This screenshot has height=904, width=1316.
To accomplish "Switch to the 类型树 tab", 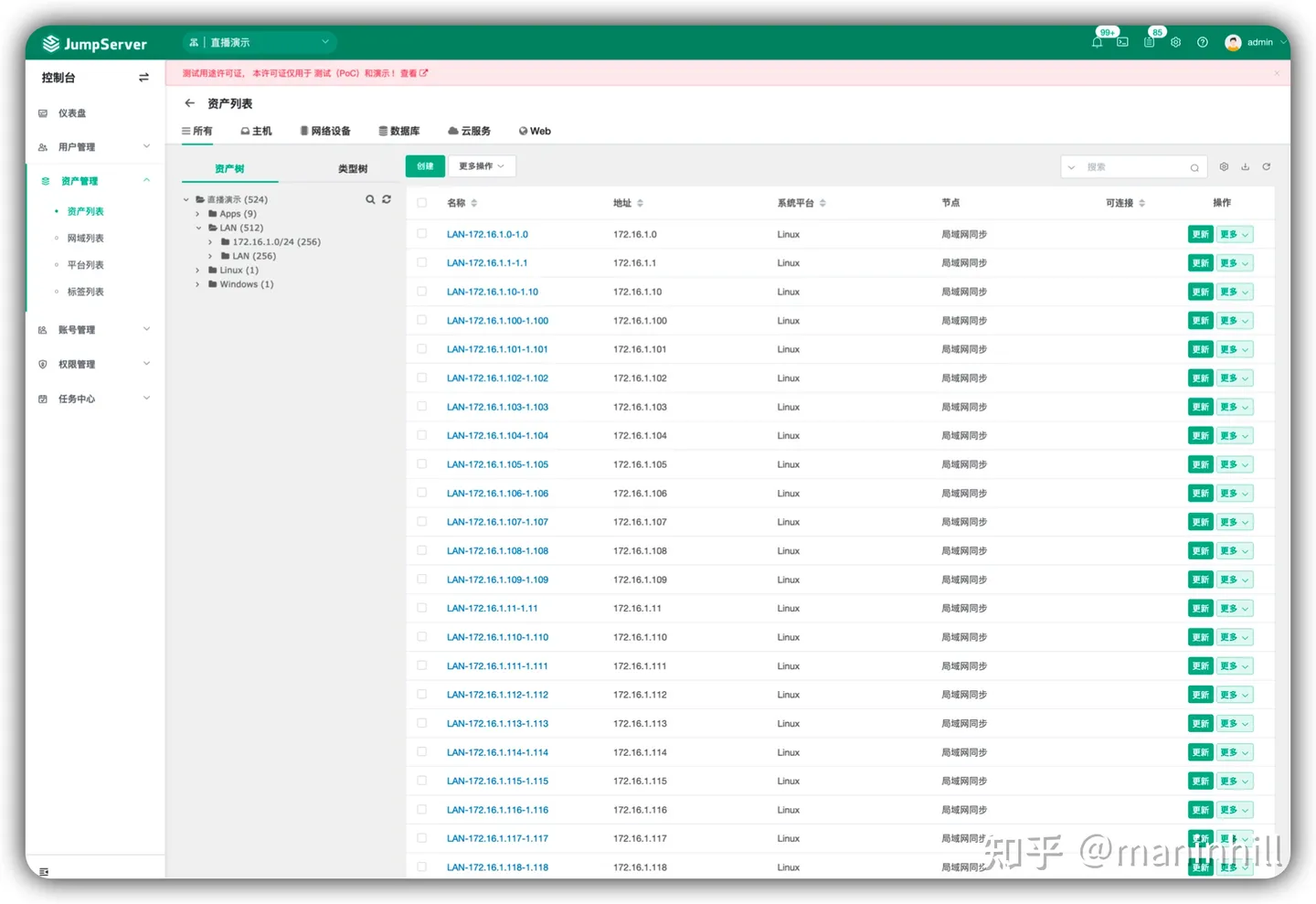I will click(x=353, y=169).
